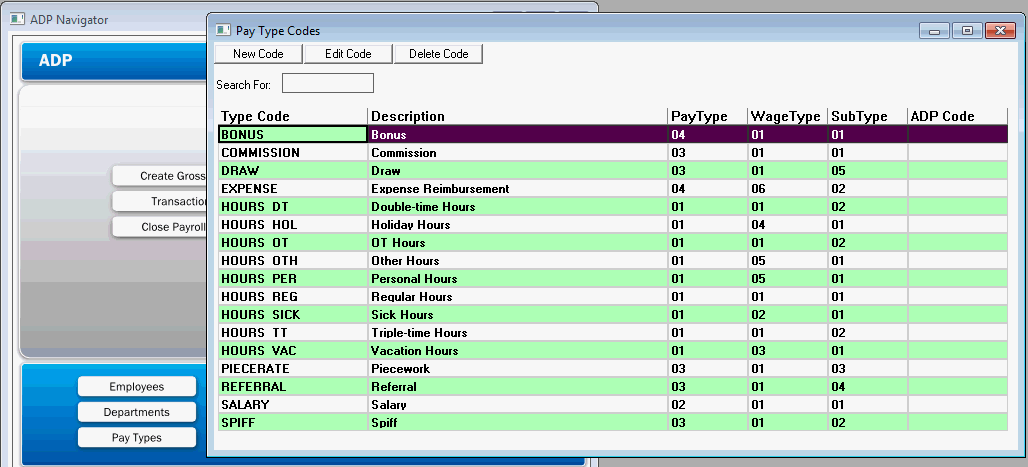Viewport: 1028px width, 467px height.
Task: Click the New Code button
Action: 258,54
